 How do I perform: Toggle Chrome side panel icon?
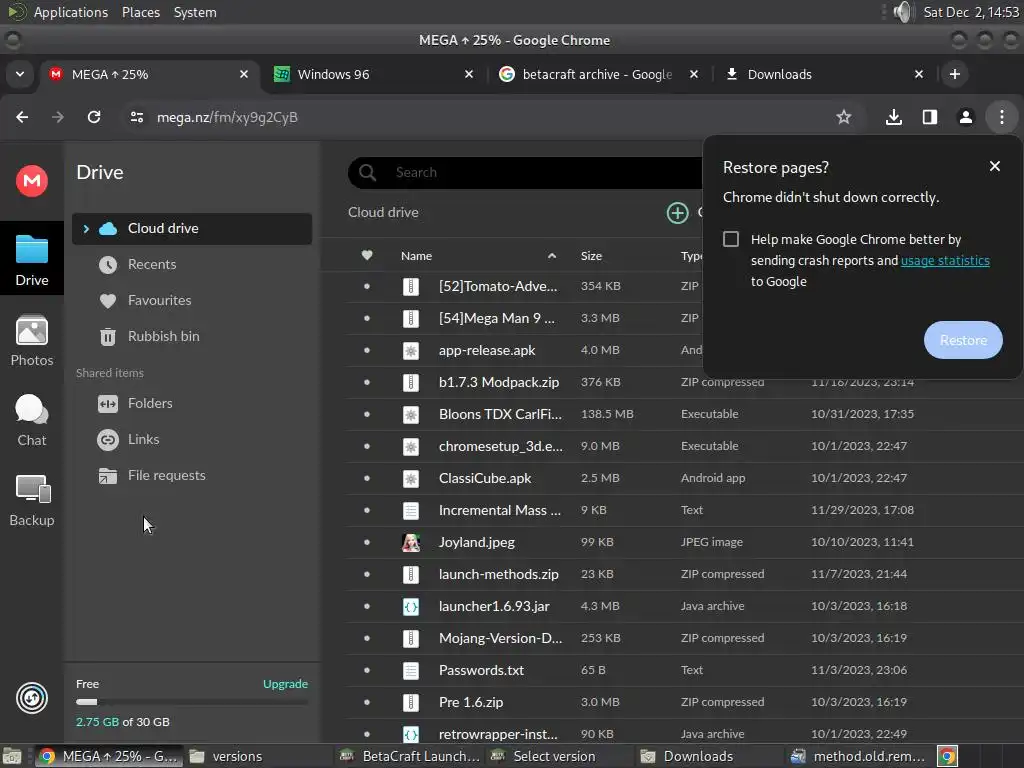point(929,117)
